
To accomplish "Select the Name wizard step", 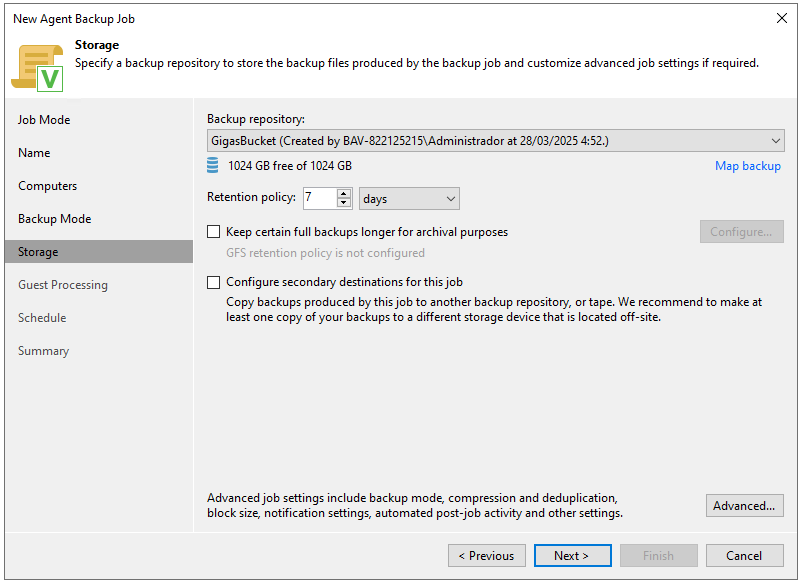I will [x=34, y=153].
